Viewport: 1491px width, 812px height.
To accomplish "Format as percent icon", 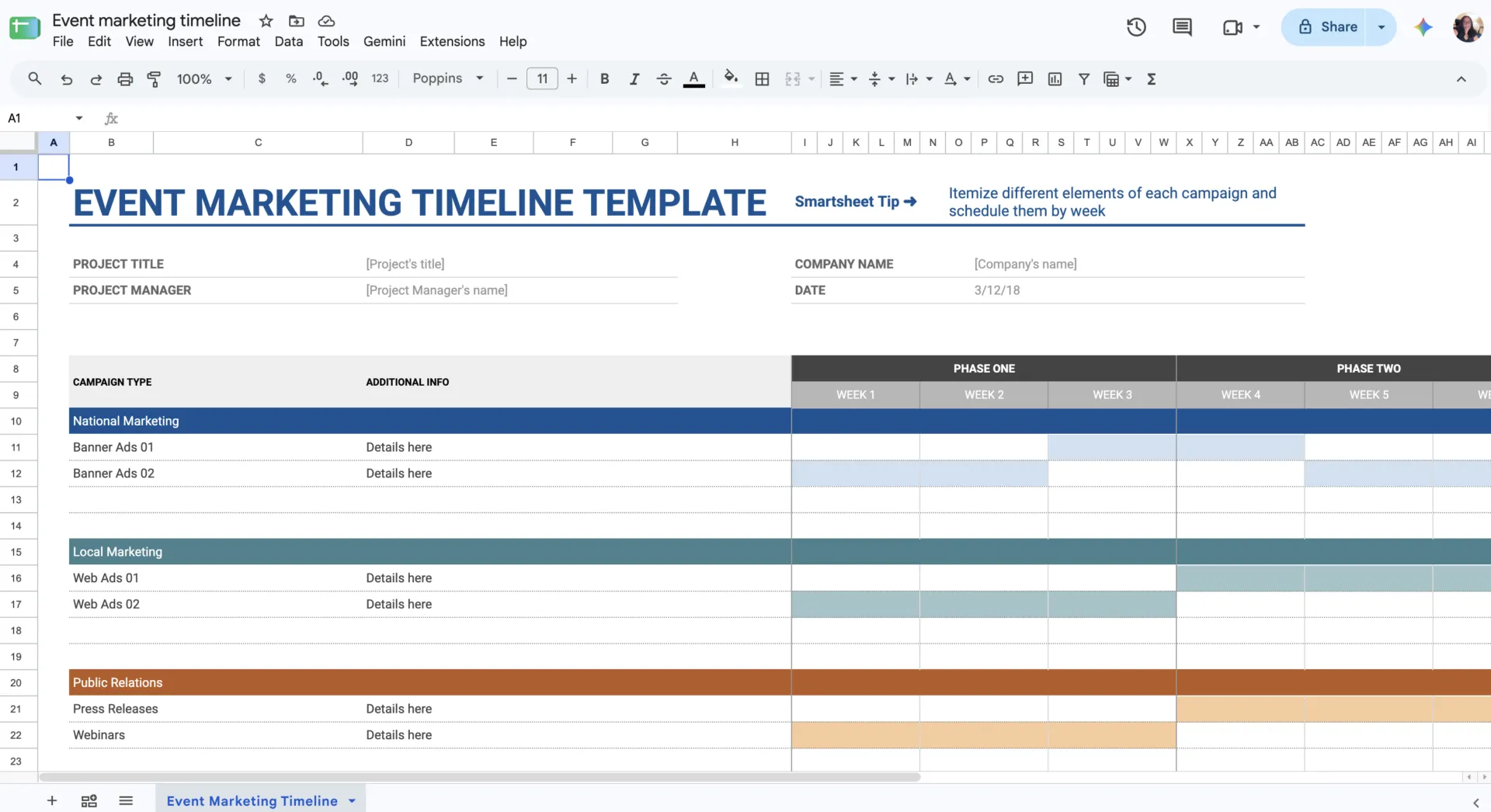I will (291, 78).
